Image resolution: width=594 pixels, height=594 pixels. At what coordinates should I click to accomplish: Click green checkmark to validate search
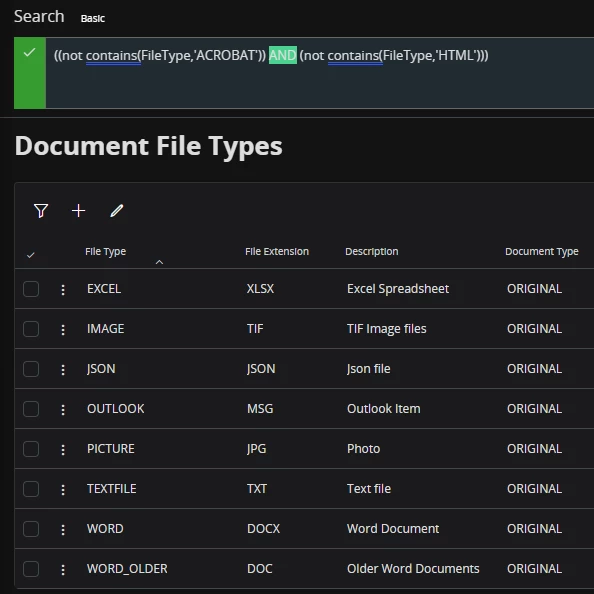coord(30,52)
